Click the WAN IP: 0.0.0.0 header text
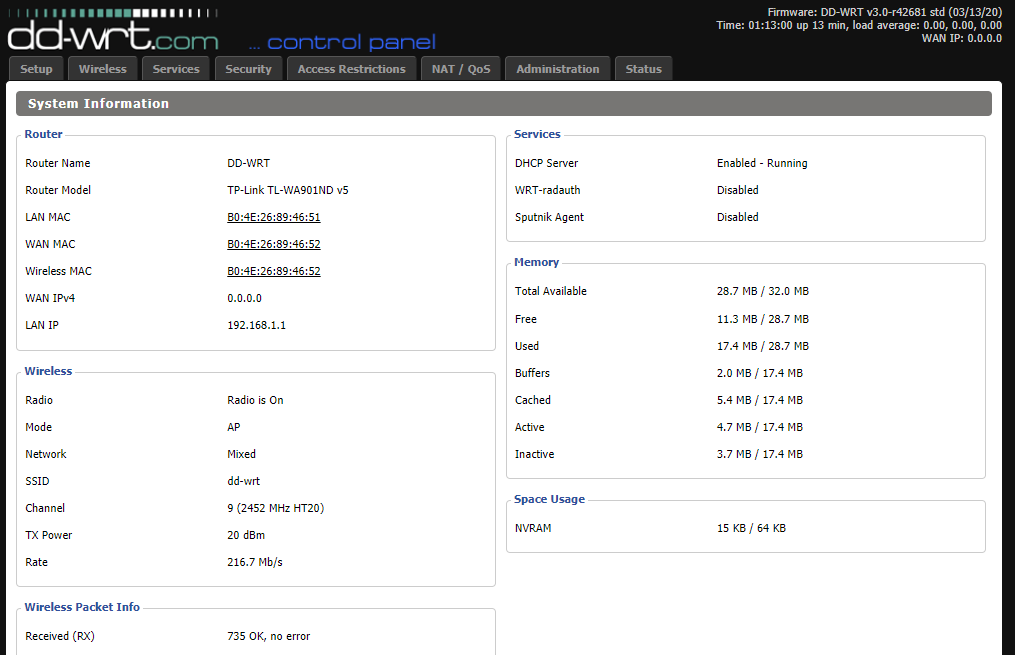Image resolution: width=1015 pixels, height=655 pixels. [962, 38]
